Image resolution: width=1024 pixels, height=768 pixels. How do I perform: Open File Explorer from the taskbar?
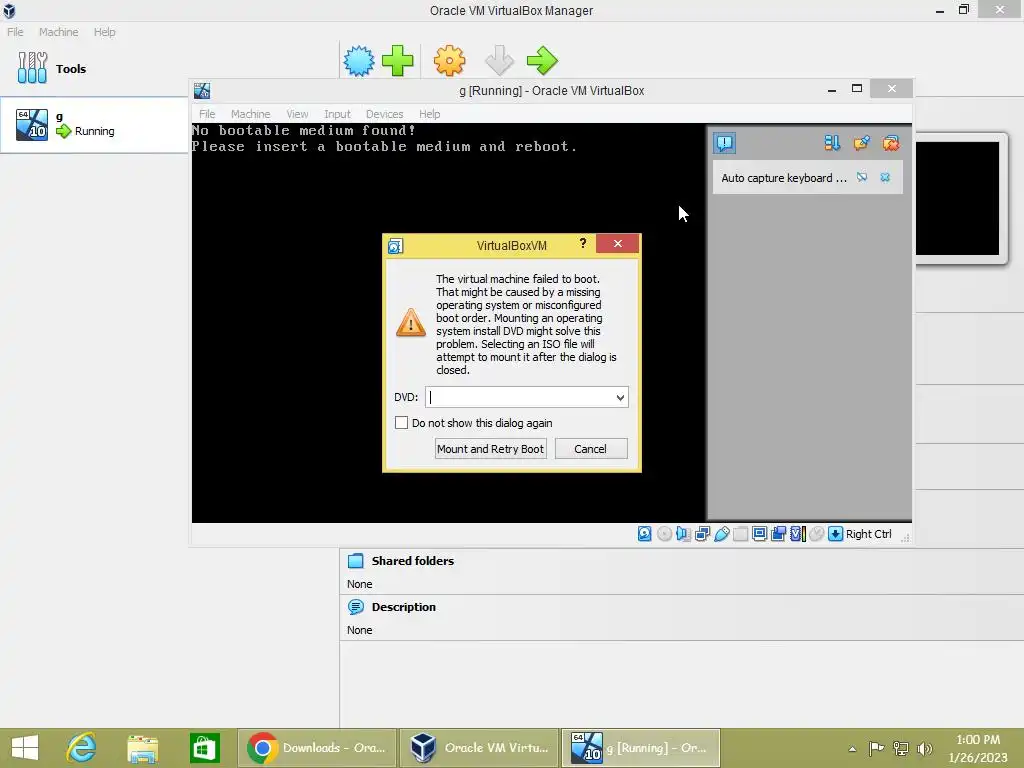[142, 748]
